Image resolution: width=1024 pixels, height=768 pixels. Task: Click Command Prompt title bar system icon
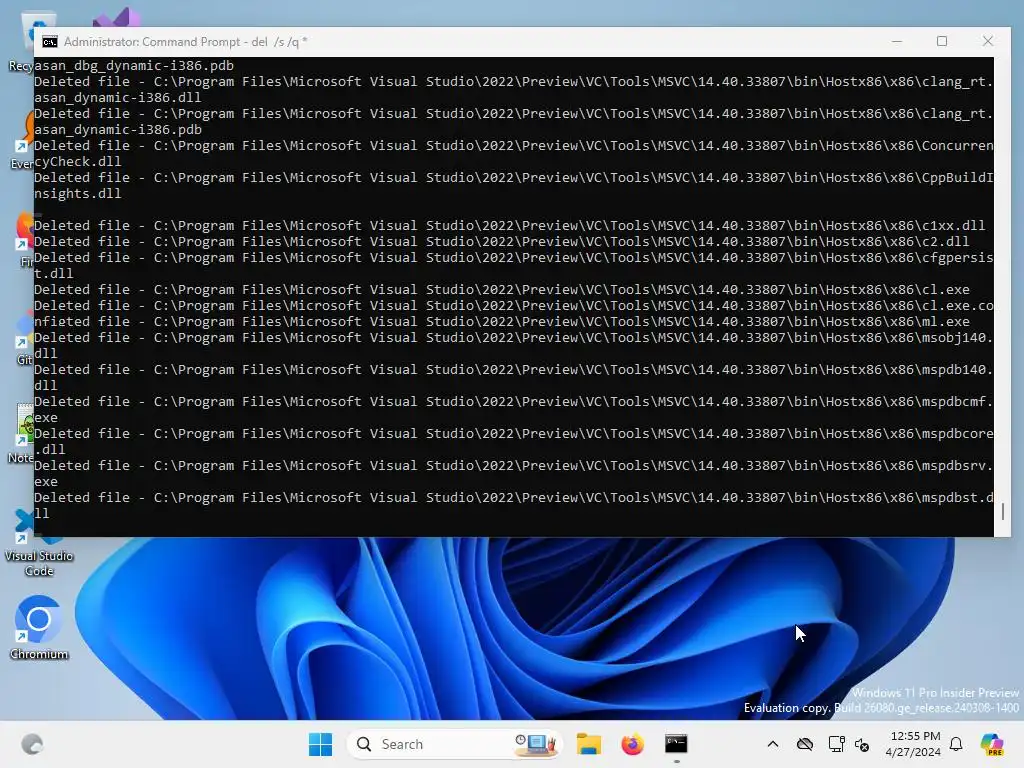tap(50, 42)
